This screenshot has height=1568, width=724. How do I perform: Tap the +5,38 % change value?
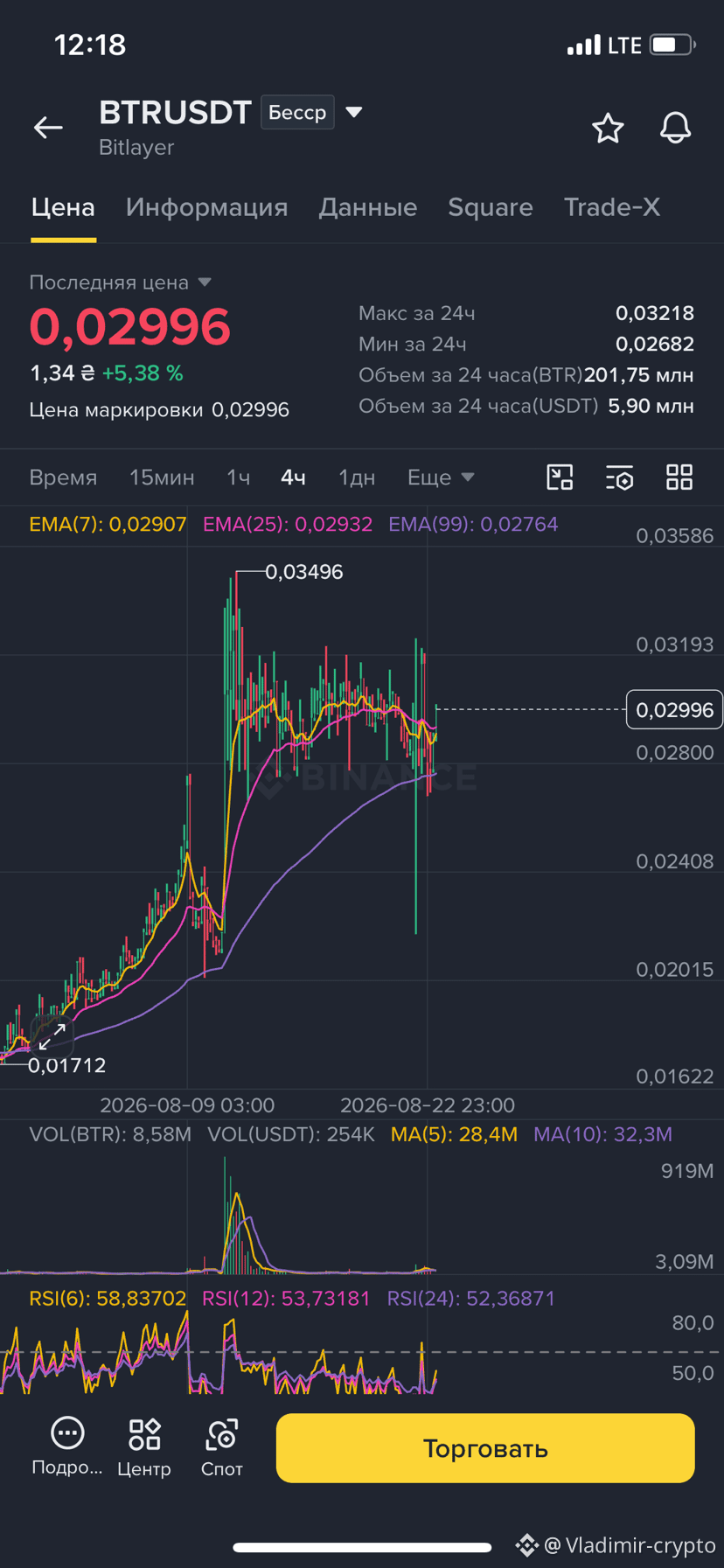coord(143,373)
